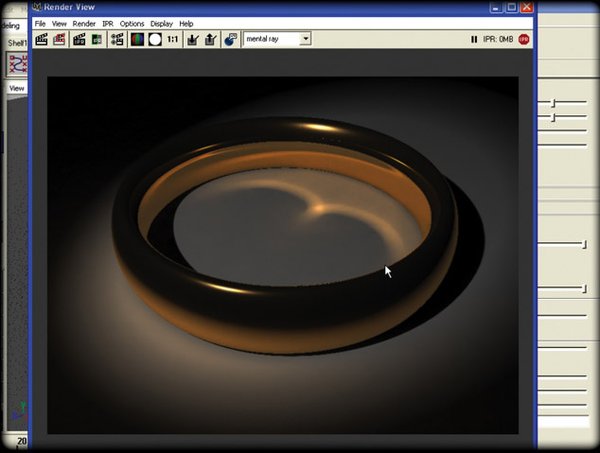The height and width of the screenshot is (453, 600).
Task: Open the Options menu
Action: tap(132, 23)
